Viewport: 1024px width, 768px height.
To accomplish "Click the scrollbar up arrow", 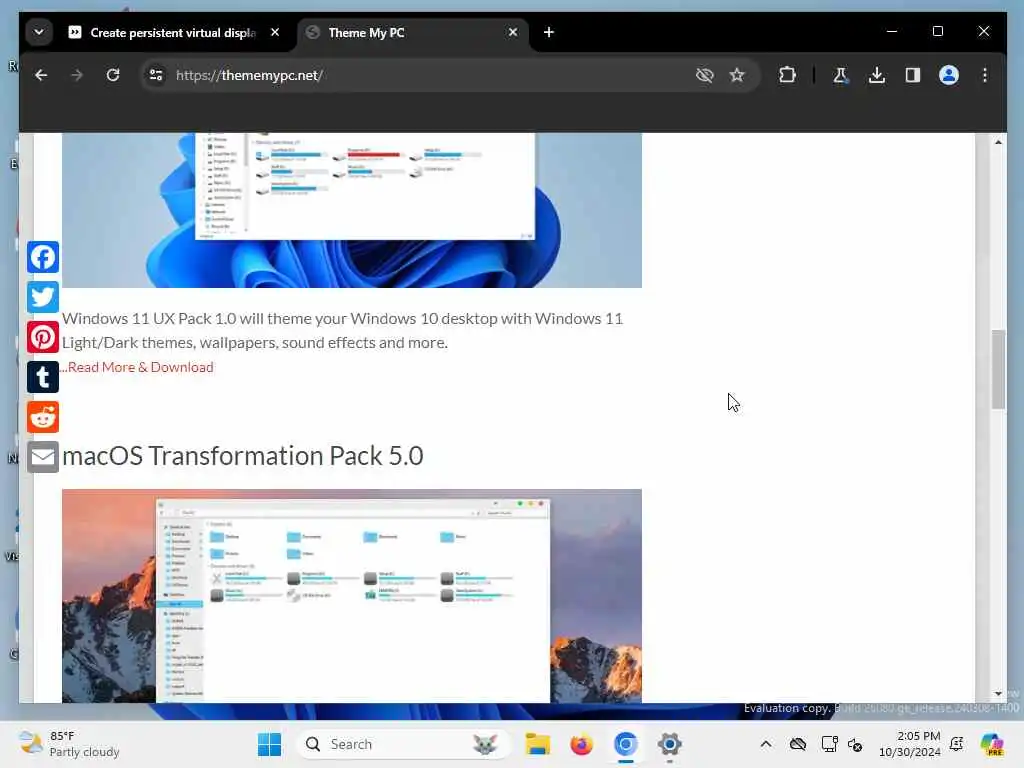I will point(998,142).
